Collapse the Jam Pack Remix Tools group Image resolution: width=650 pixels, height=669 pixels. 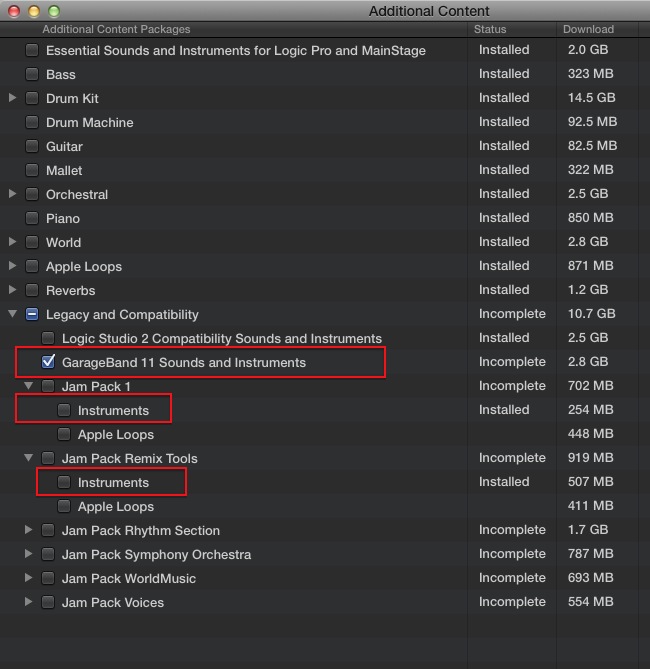(29, 458)
